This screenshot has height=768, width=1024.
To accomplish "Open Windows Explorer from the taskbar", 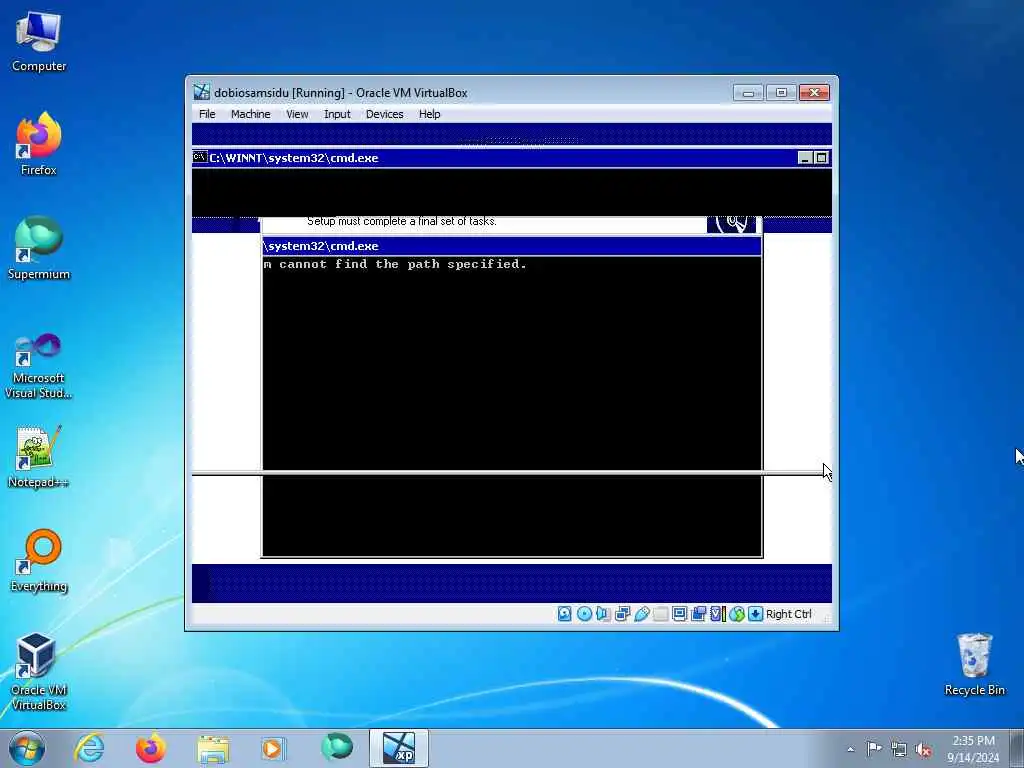I will click(x=213, y=748).
